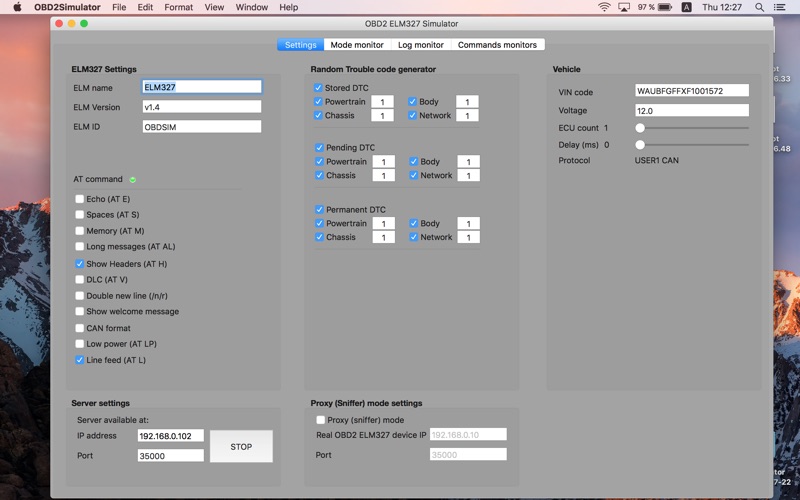Click the USER1 CAN protocol value

coord(657,160)
